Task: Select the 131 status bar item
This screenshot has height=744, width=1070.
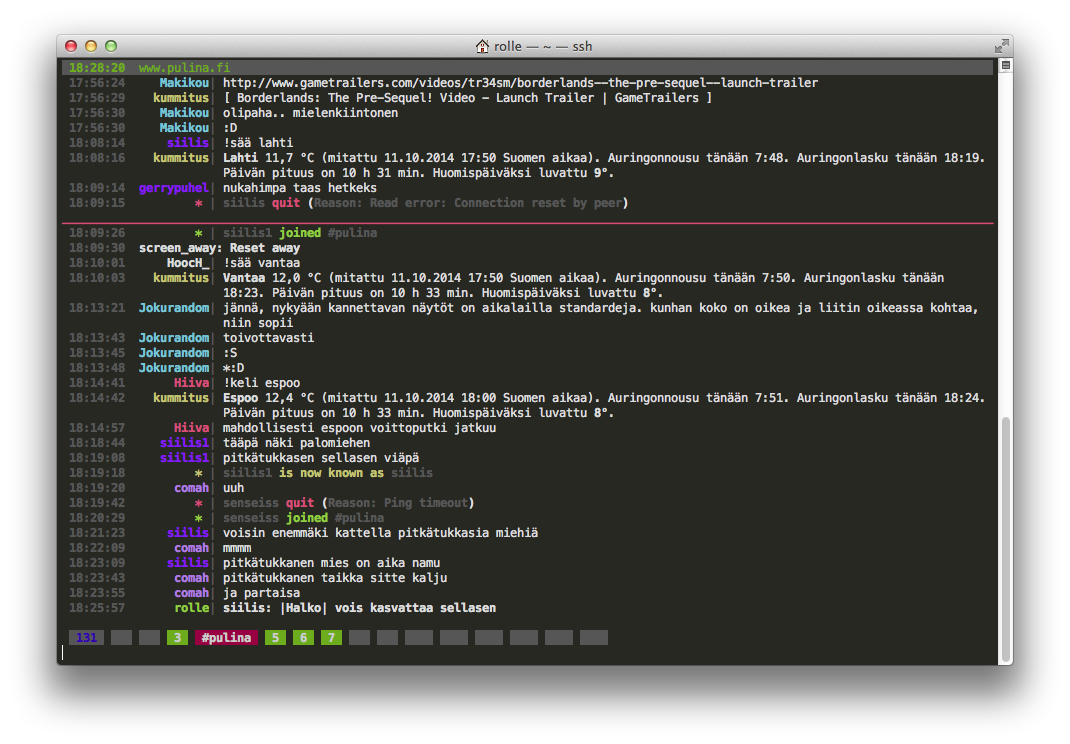Action: click(x=87, y=638)
